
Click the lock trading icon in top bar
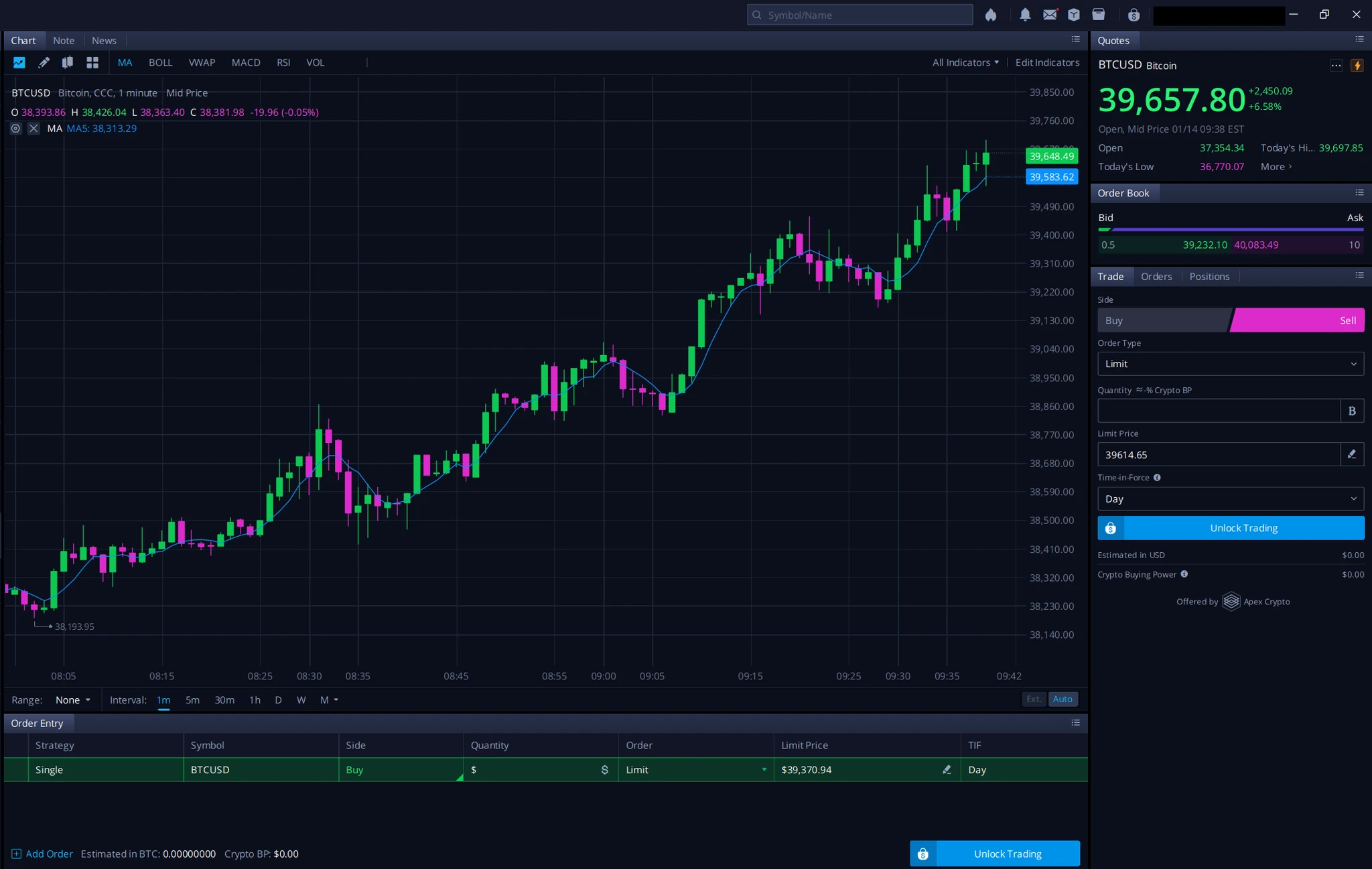coord(1134,15)
